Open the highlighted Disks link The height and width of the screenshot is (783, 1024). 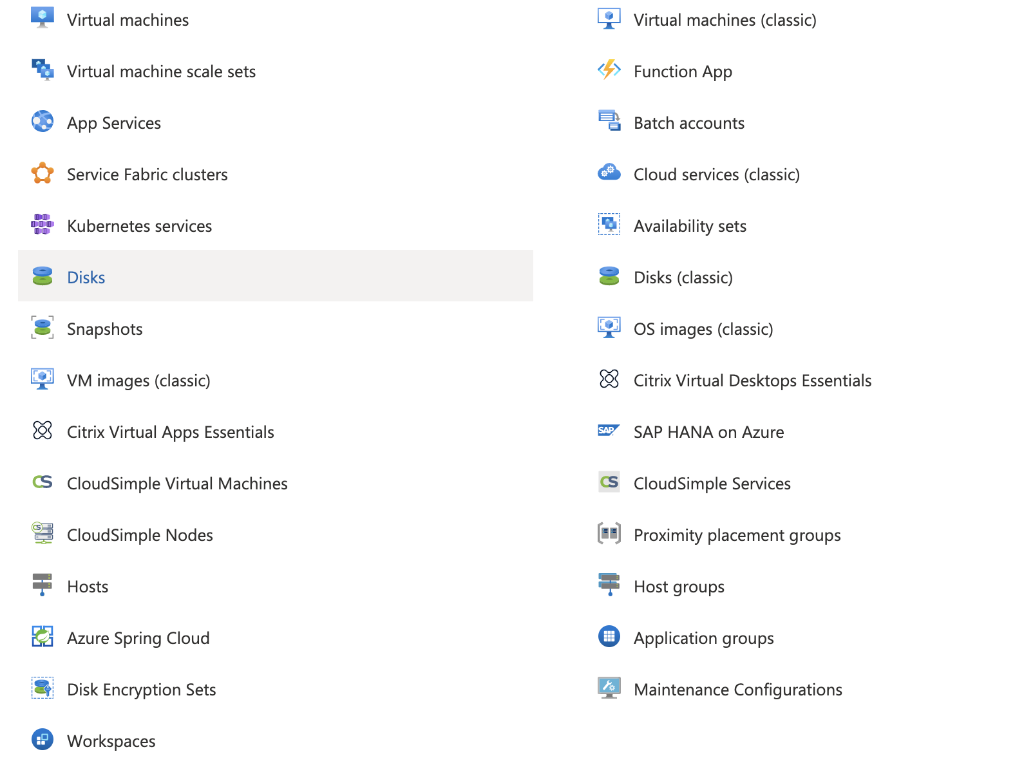[86, 278]
